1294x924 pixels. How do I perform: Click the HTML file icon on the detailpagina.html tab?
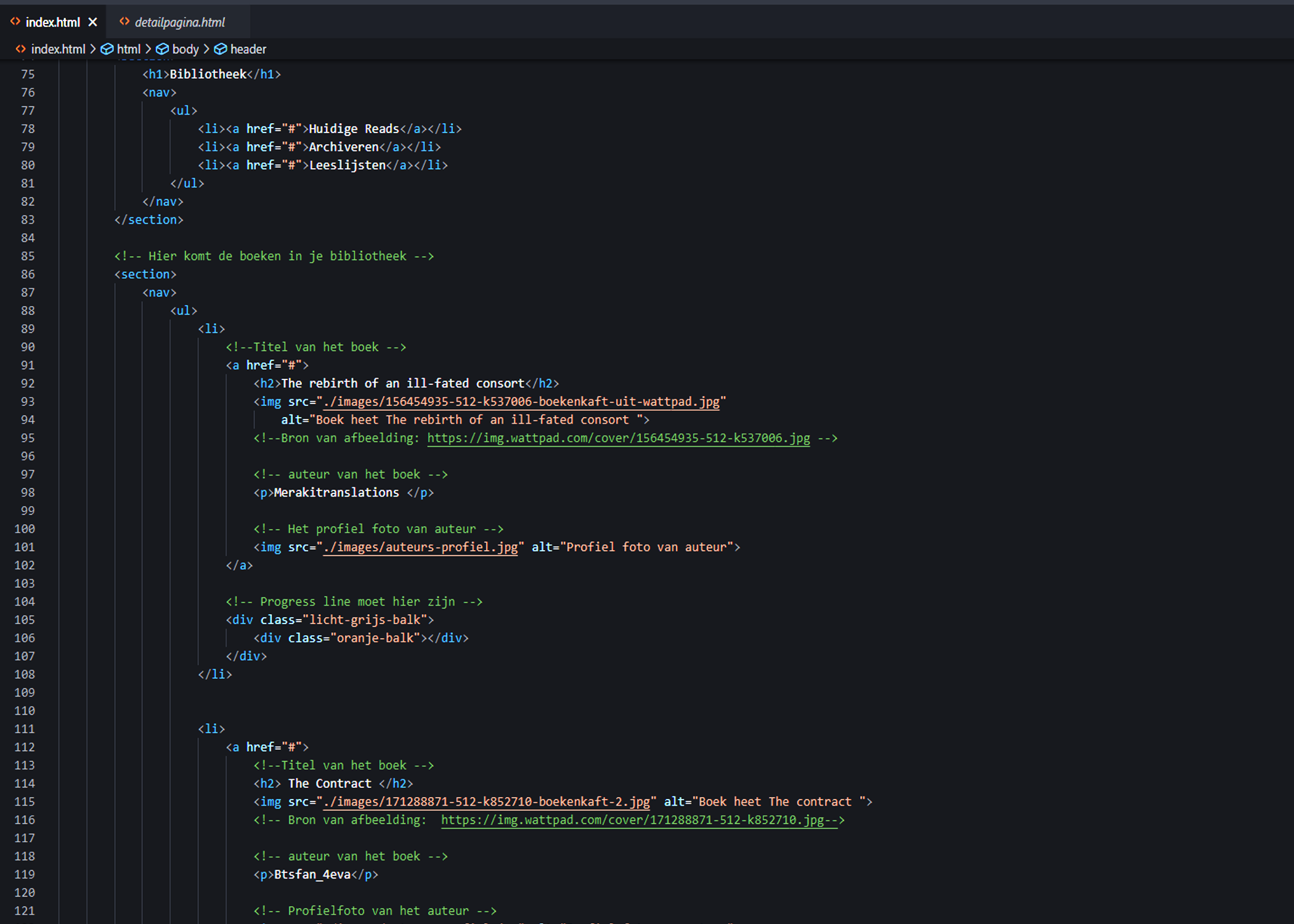coord(124,22)
